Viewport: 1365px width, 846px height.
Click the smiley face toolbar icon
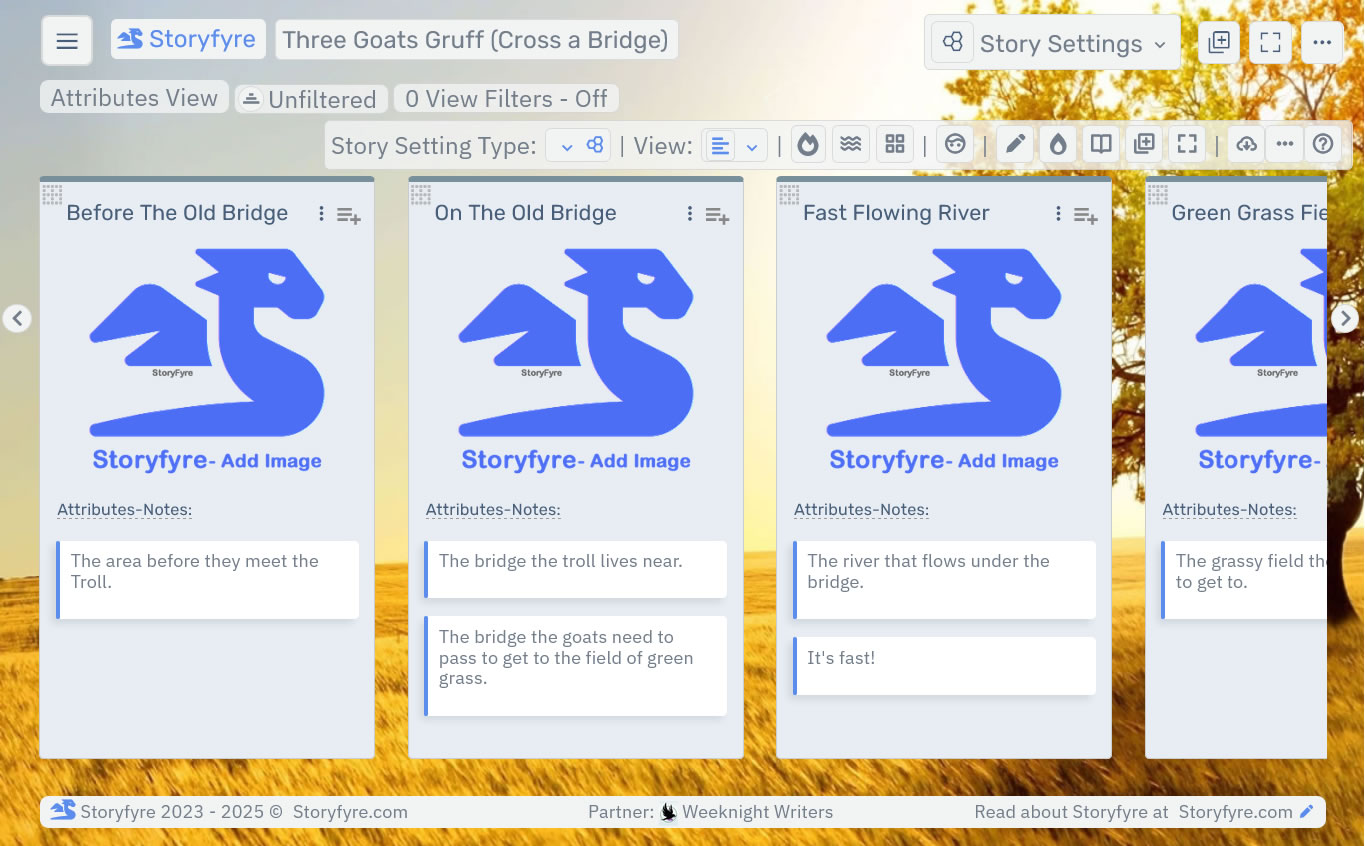(955, 143)
